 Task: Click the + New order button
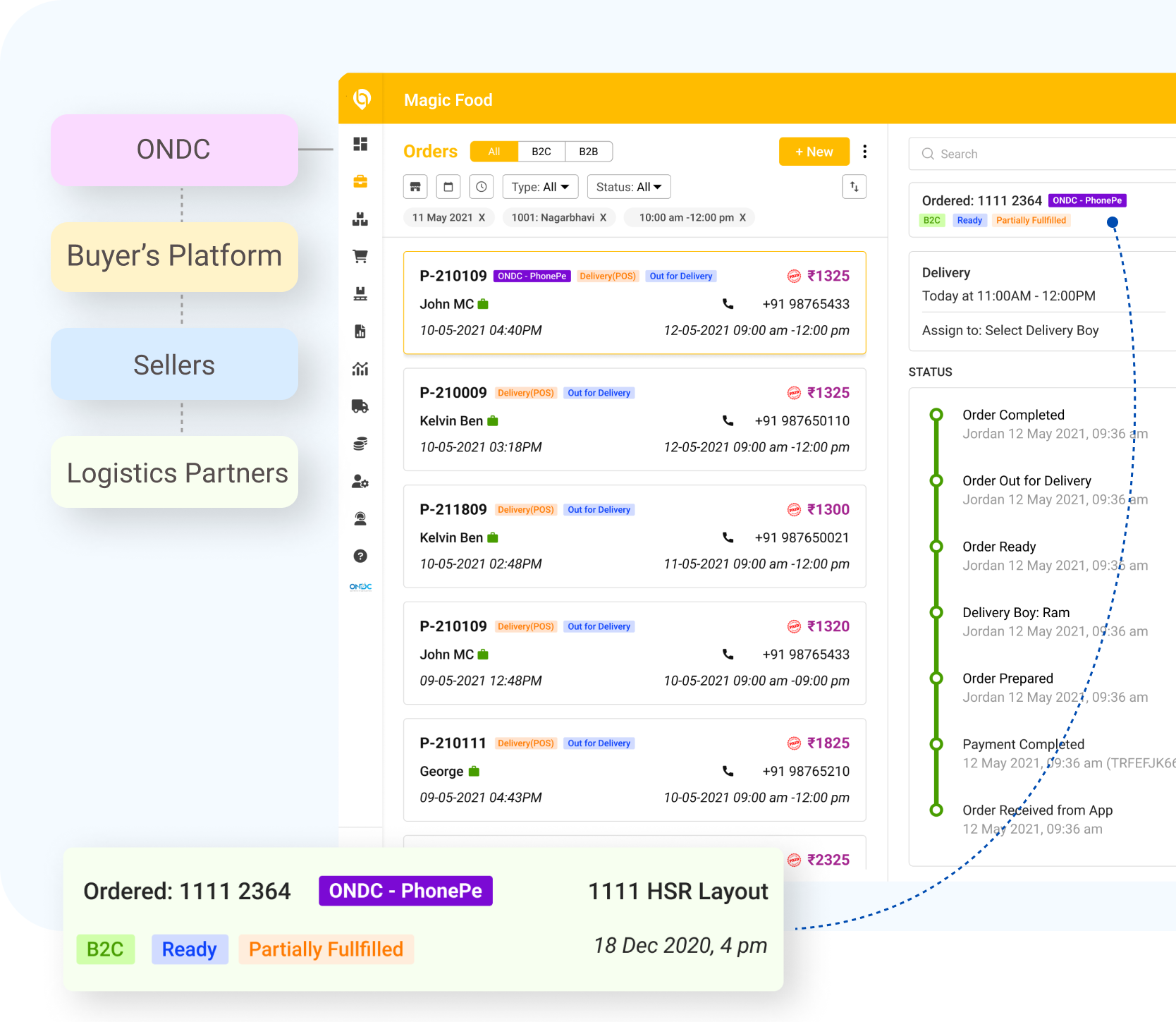(x=814, y=152)
